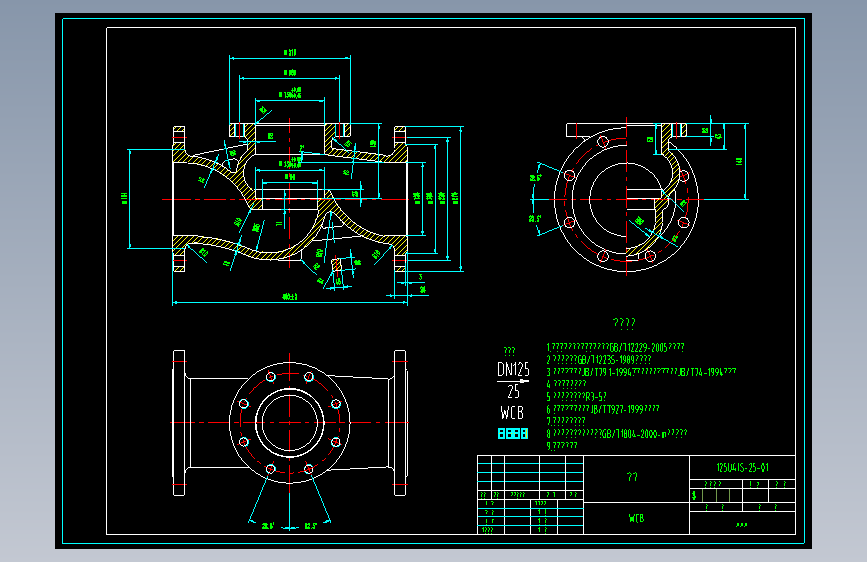The width and height of the screenshot is (867, 562).
Task: Select the large white WCB label under 25
Action: pyautogui.click(x=512, y=413)
